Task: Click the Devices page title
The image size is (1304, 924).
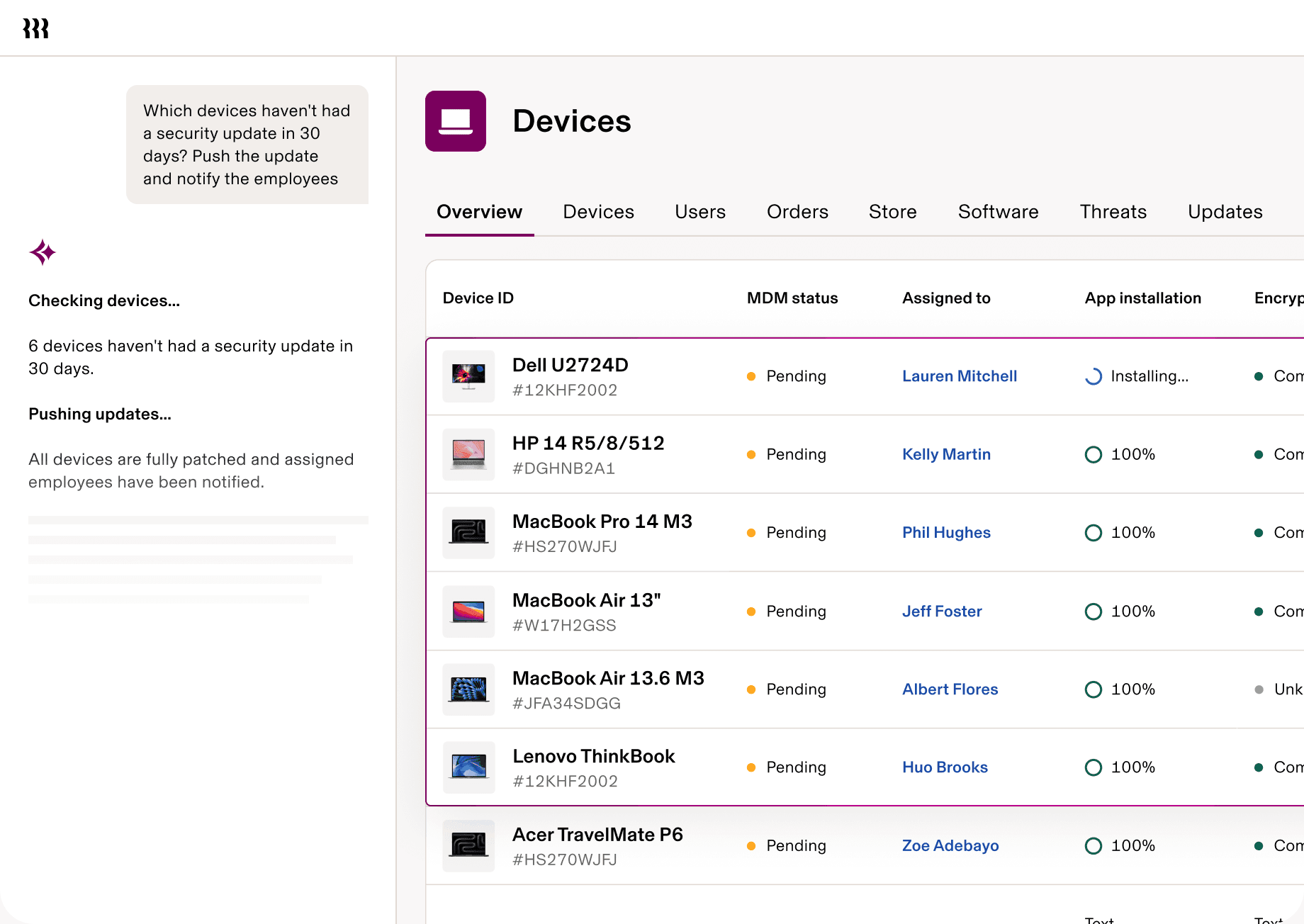Action: point(572,121)
